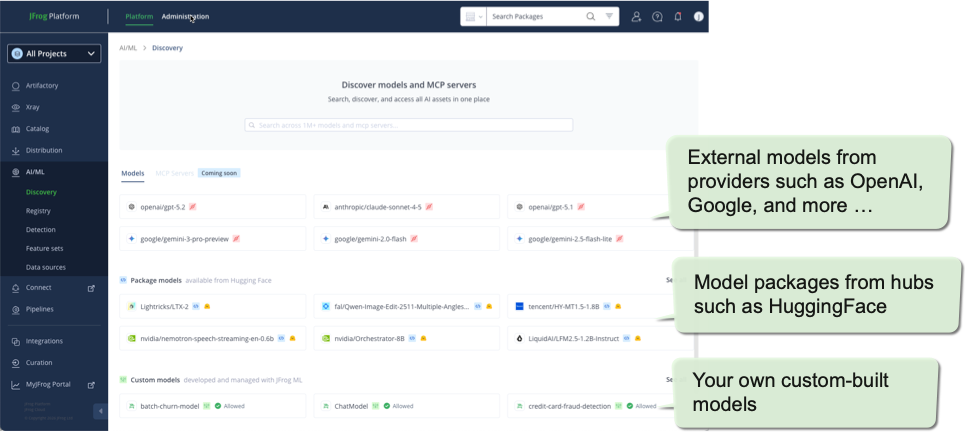Open Artifactory via its sidebar icon

pyautogui.click(x=16, y=86)
